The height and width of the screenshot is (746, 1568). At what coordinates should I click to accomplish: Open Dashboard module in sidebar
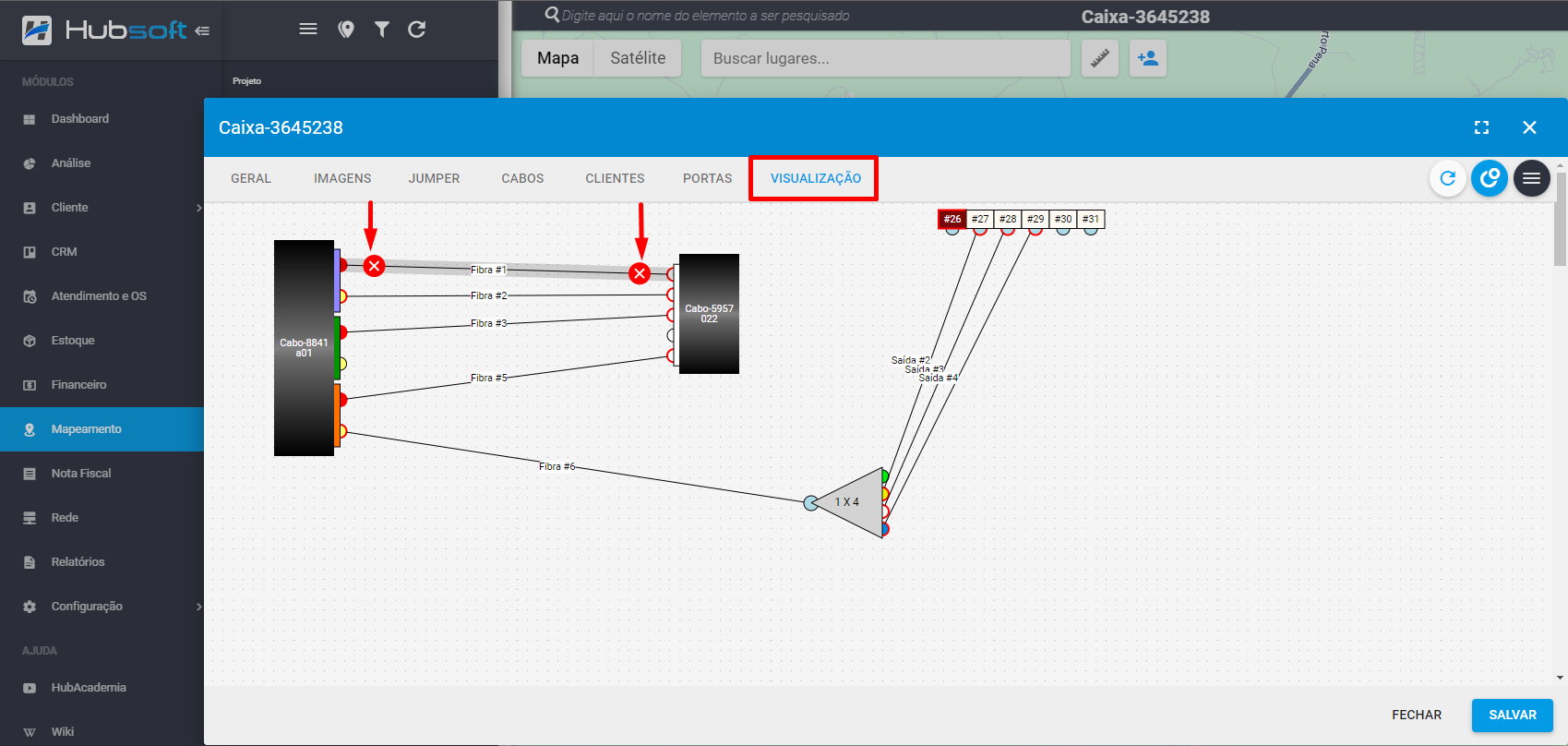[102, 119]
